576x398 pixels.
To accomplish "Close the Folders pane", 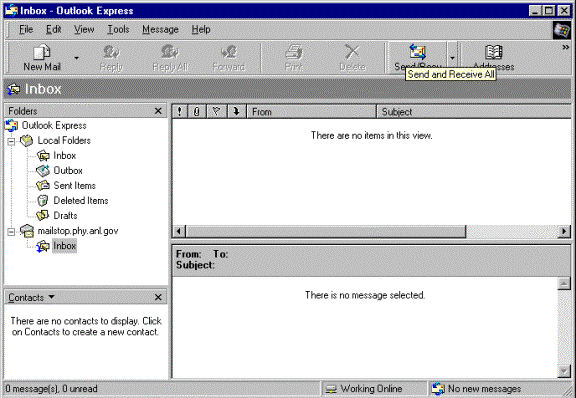I will 158,111.
